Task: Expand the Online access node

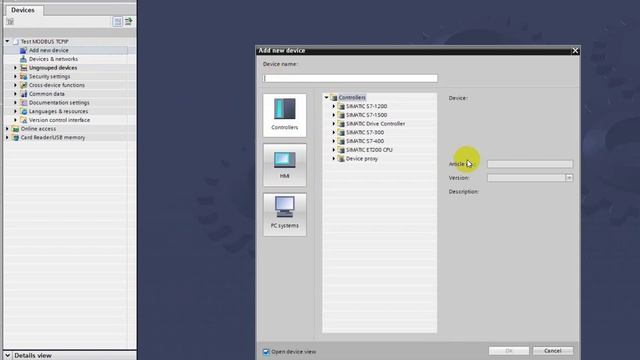Action: pyautogui.click(x=7, y=129)
